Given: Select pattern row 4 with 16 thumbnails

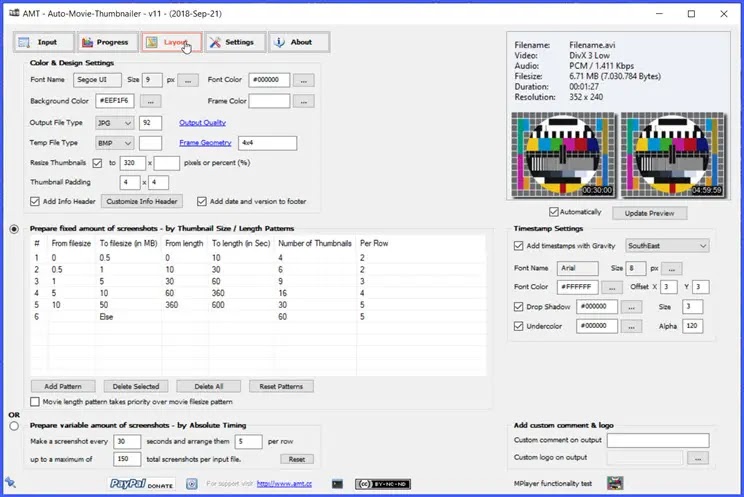Looking at the screenshot, I should pyautogui.click(x=259, y=293).
